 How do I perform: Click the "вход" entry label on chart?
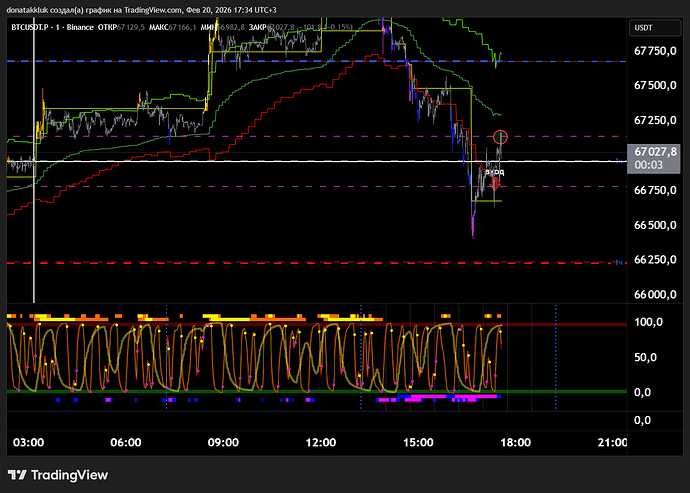(494, 172)
